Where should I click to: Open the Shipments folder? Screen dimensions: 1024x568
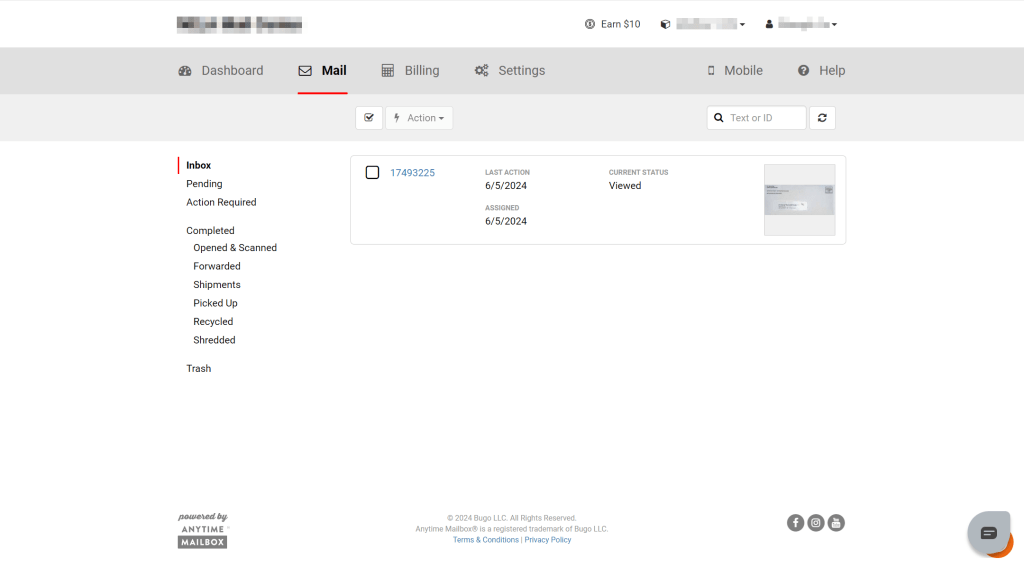tap(217, 285)
